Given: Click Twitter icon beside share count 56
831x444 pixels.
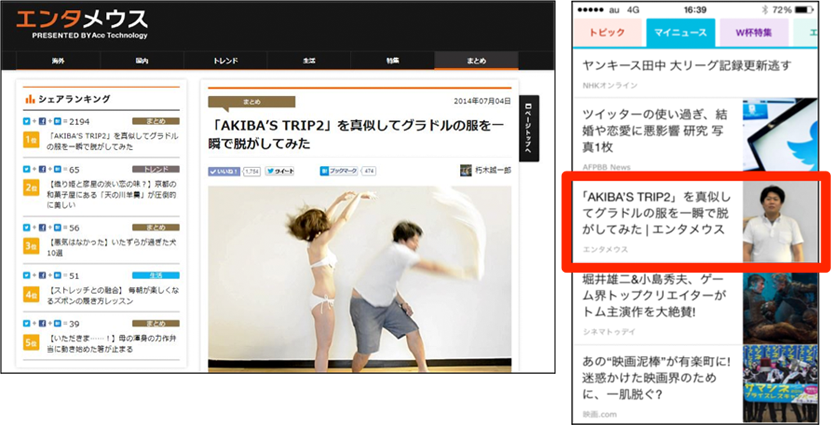Looking at the screenshot, I should (x=26, y=228).
